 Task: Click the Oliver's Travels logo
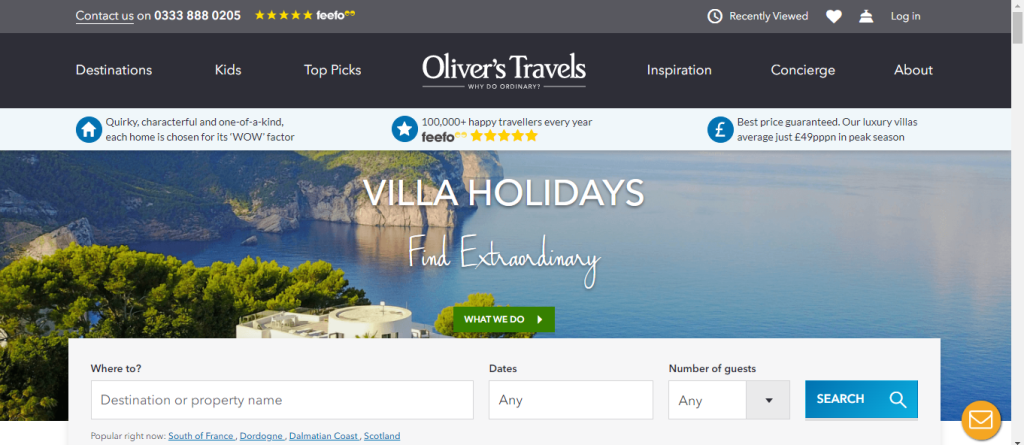click(x=504, y=71)
